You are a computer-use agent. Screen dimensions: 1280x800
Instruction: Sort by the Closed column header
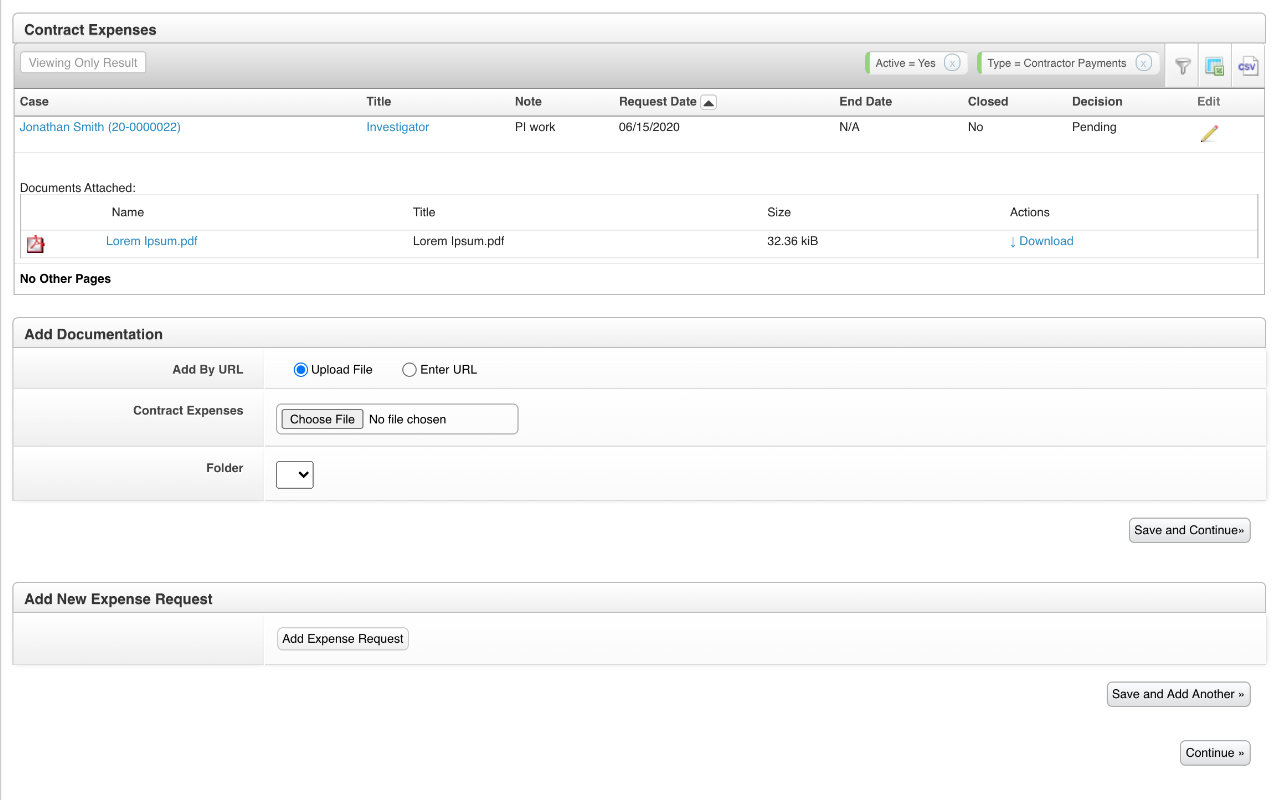[x=988, y=101]
